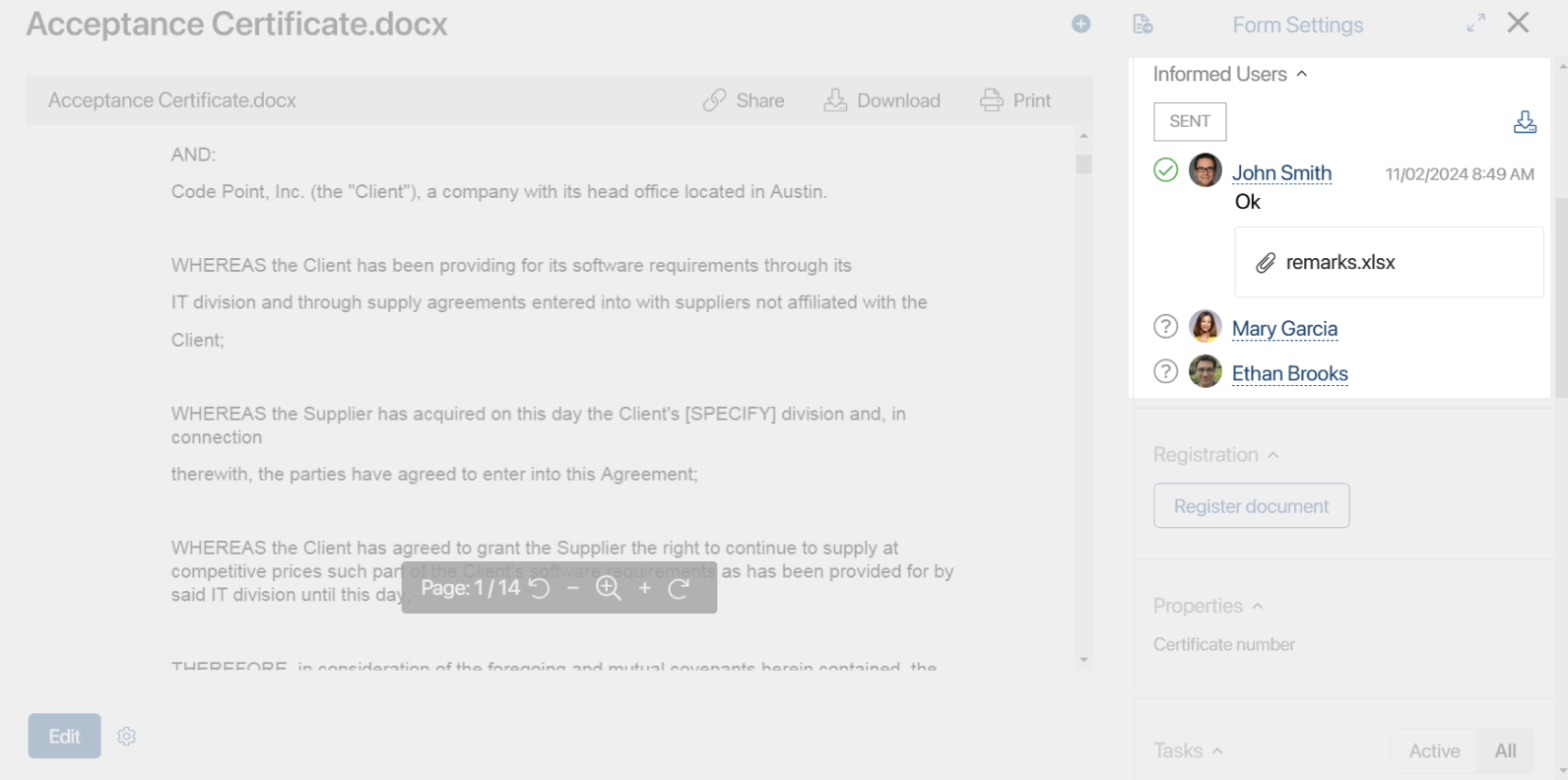Screen dimensions: 1568x780
Task: Collapse the Tasks section
Action: click(1217, 751)
